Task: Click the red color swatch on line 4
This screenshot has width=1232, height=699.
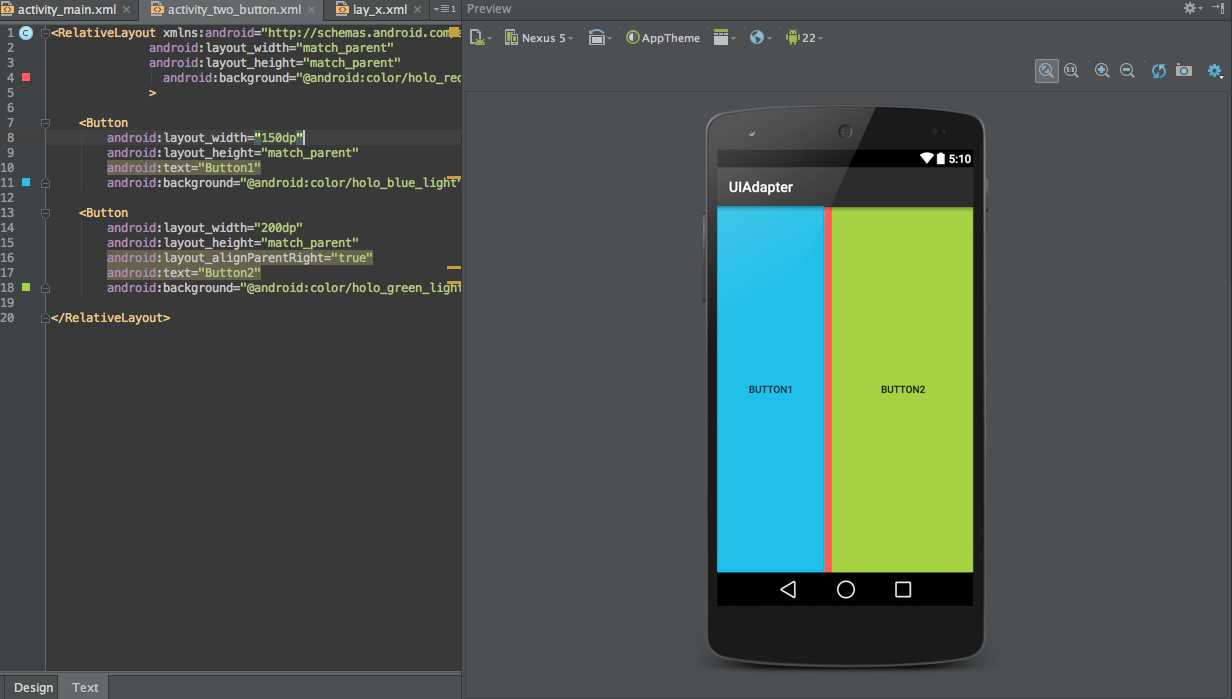Action: [26, 77]
